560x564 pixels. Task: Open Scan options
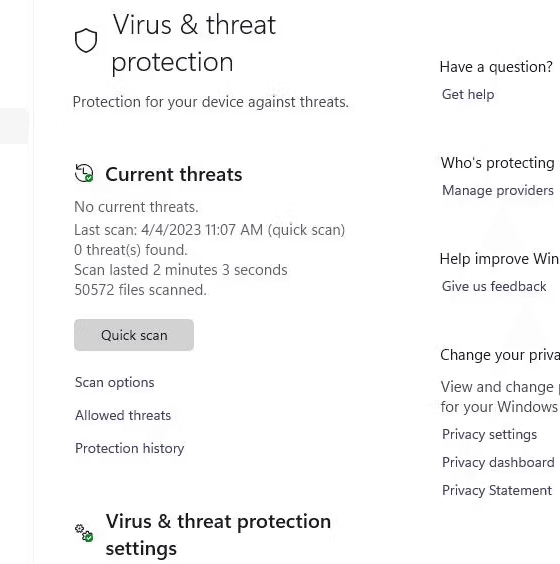coord(114,382)
